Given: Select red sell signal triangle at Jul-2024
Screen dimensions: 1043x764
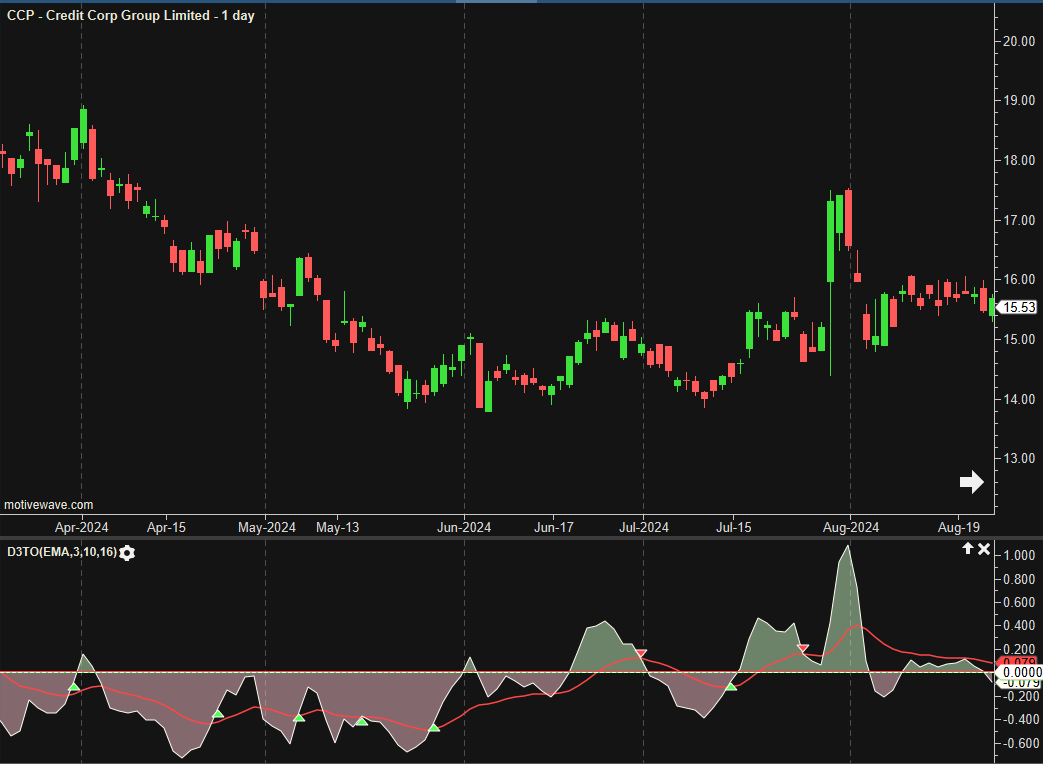Looking at the screenshot, I should click(x=641, y=653).
